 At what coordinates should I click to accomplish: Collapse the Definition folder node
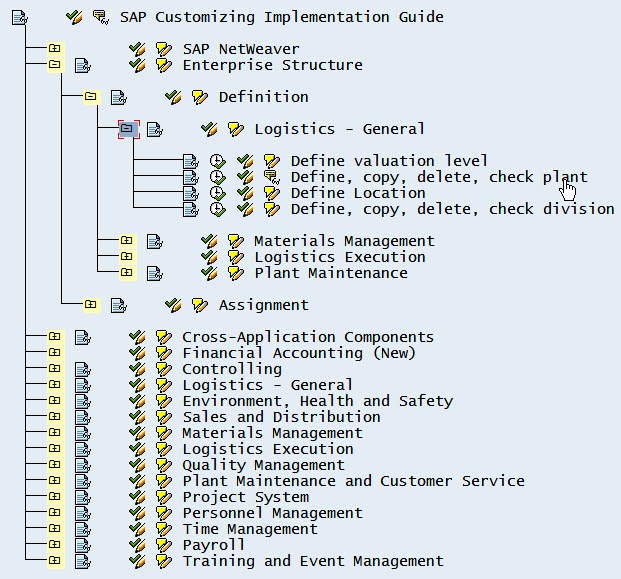[91, 97]
